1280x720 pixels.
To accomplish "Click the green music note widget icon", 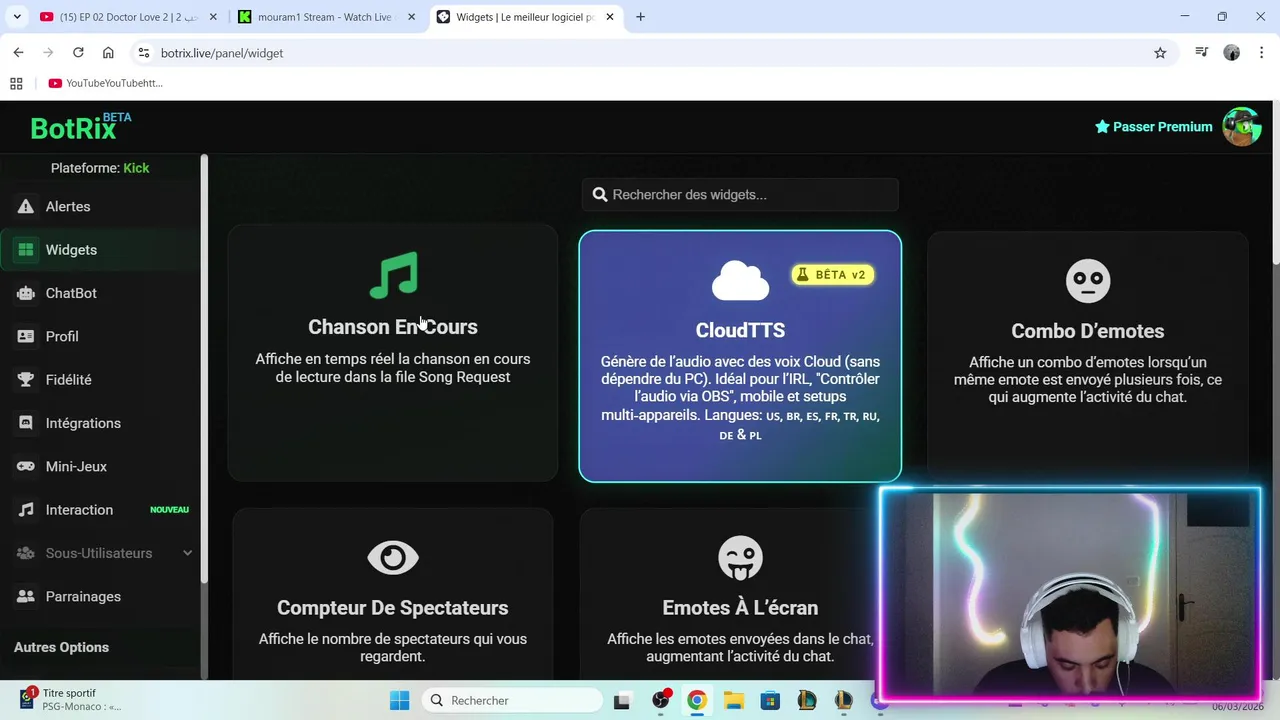I will tap(393, 276).
